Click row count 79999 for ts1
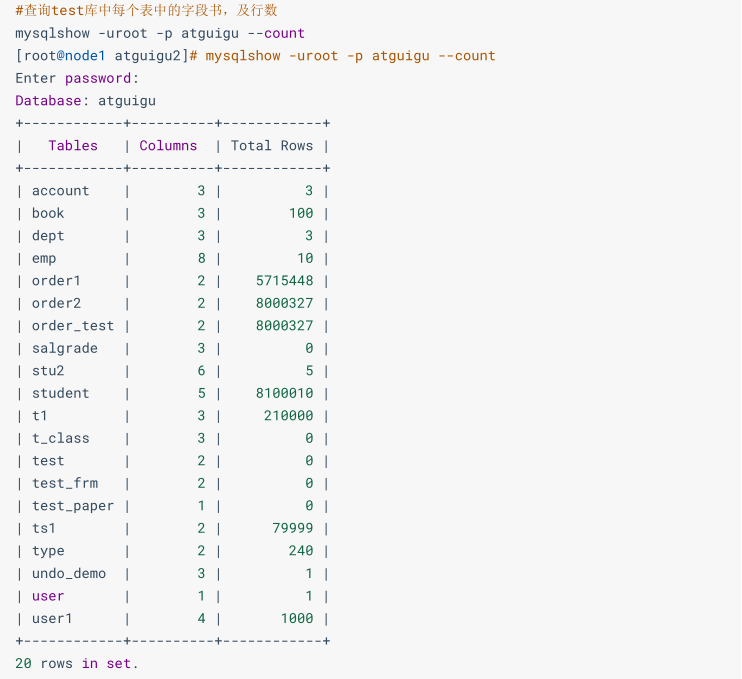742x679 pixels. pos(292,528)
